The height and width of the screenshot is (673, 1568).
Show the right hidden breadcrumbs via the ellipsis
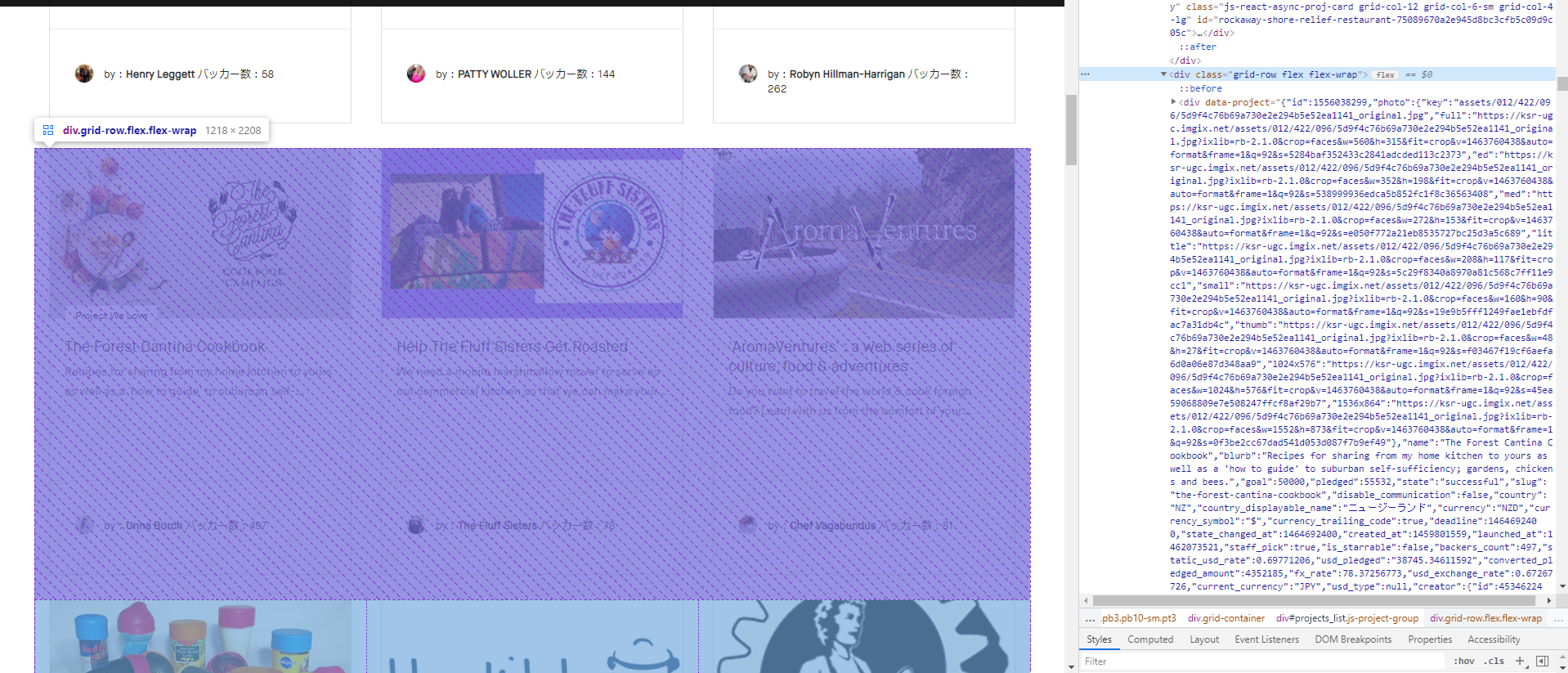[1558, 619]
